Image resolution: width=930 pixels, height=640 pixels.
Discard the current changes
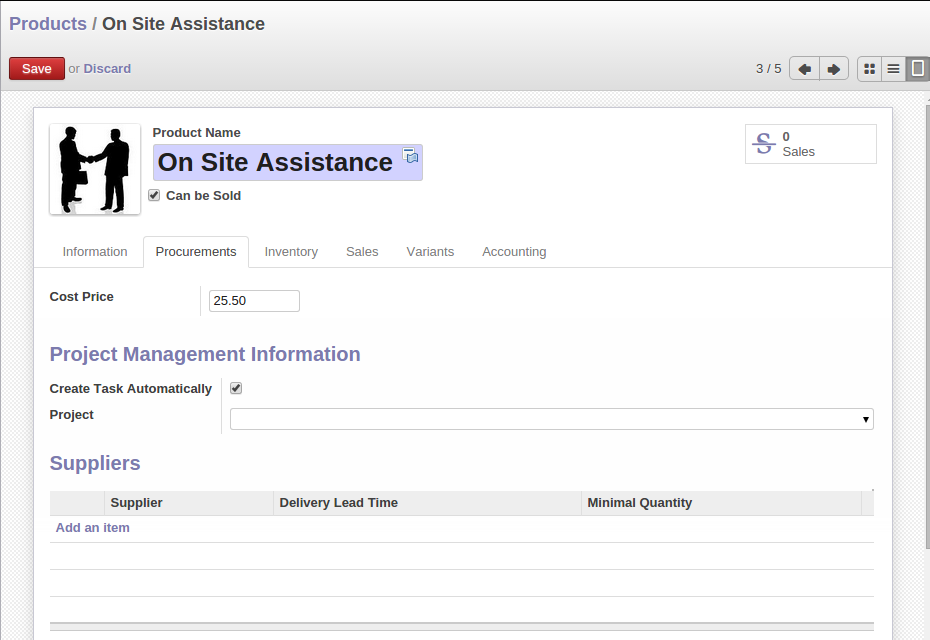(107, 69)
